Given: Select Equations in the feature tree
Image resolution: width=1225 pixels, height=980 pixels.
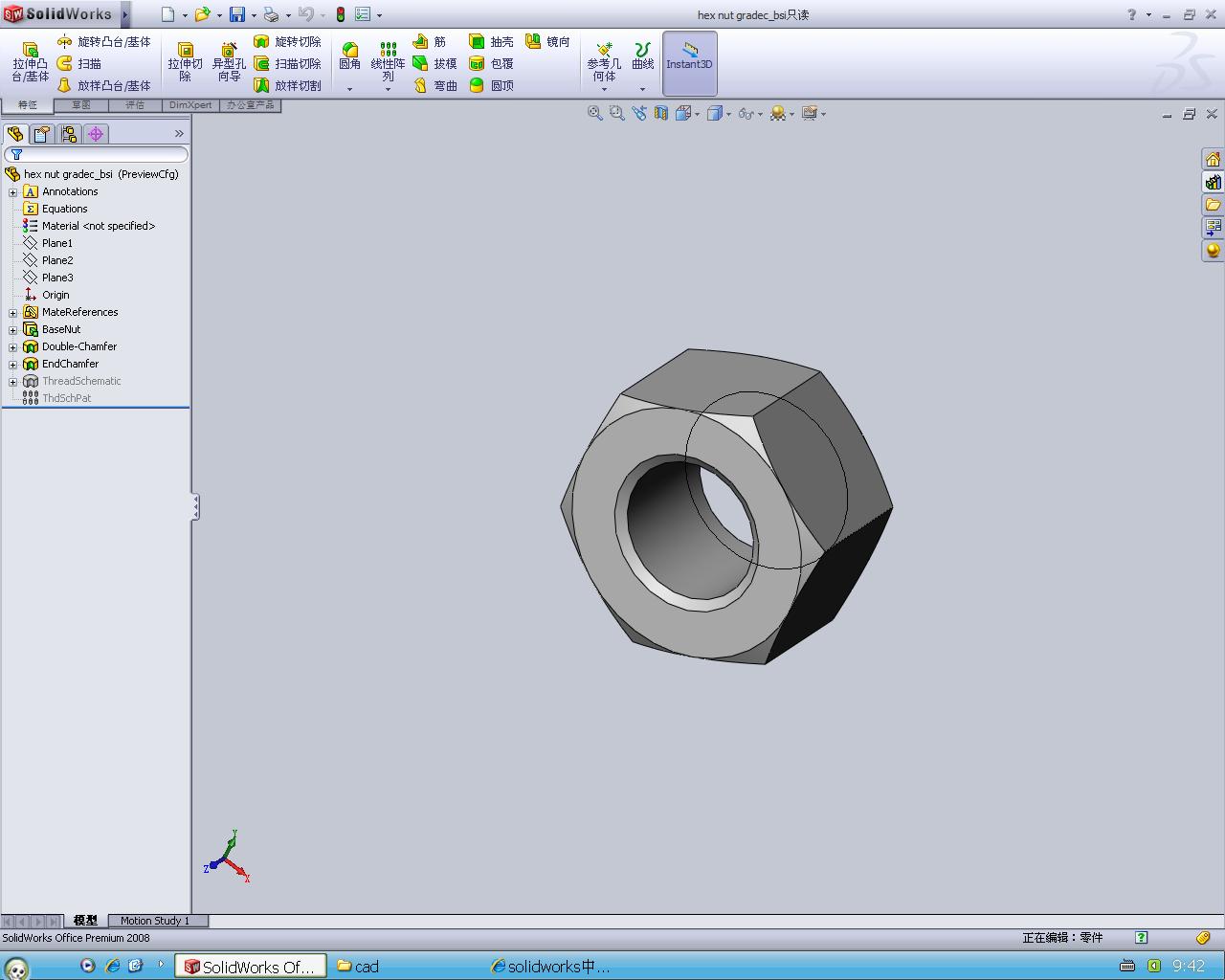Looking at the screenshot, I should [64, 210].
